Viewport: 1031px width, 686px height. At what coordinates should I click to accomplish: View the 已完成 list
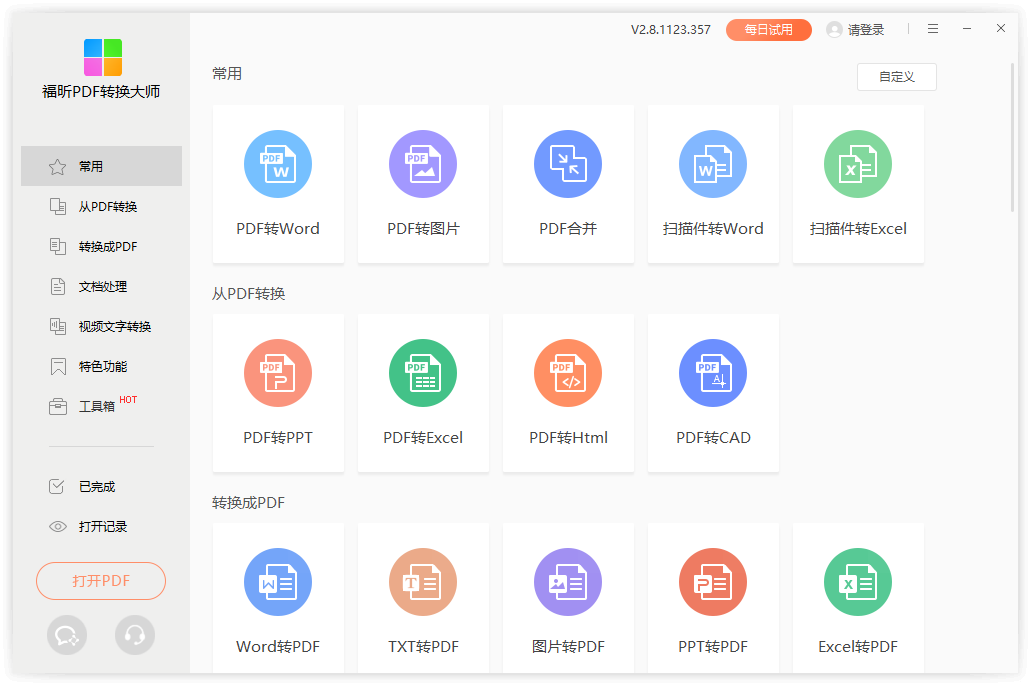[x=101, y=487]
